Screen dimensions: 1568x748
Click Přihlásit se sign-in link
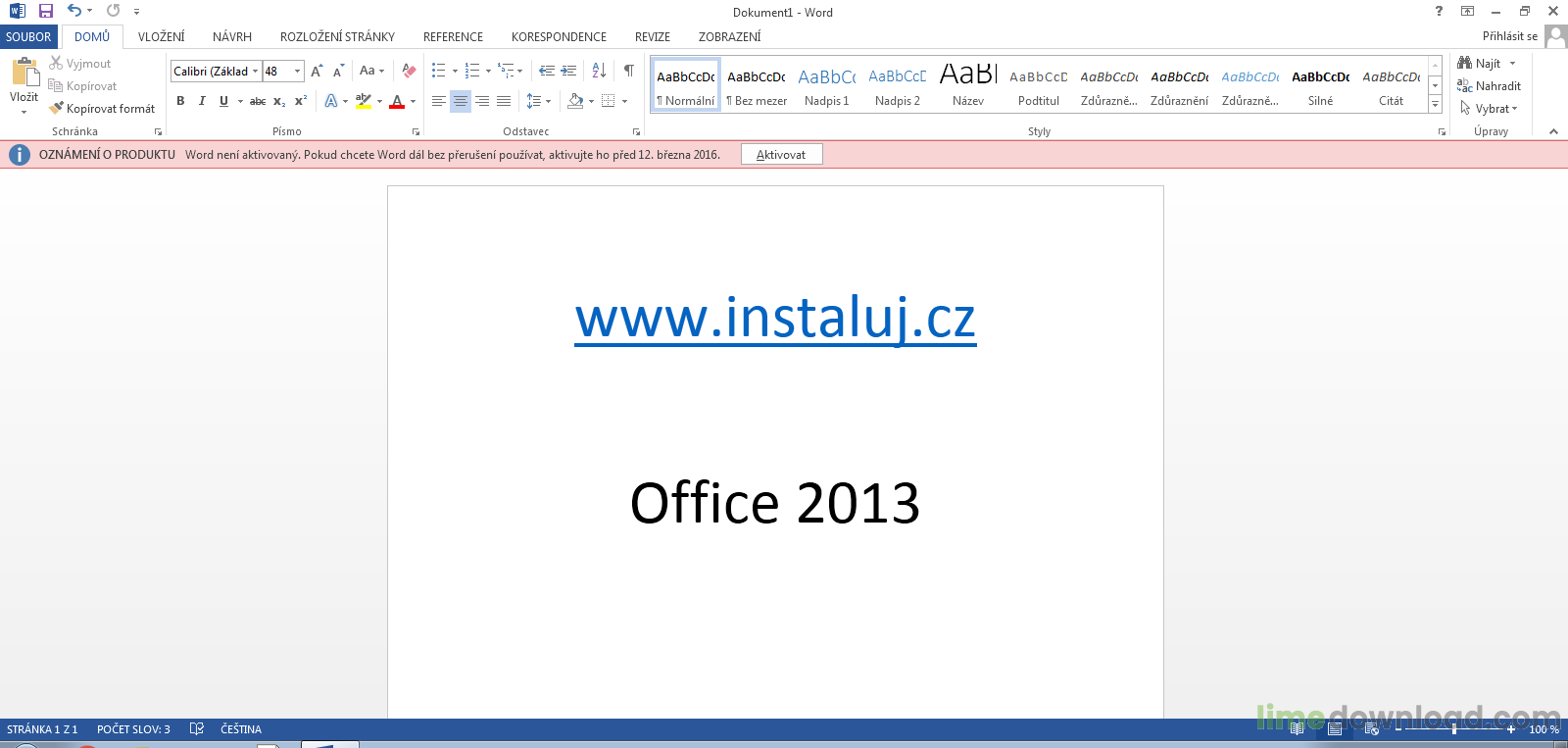(1509, 36)
